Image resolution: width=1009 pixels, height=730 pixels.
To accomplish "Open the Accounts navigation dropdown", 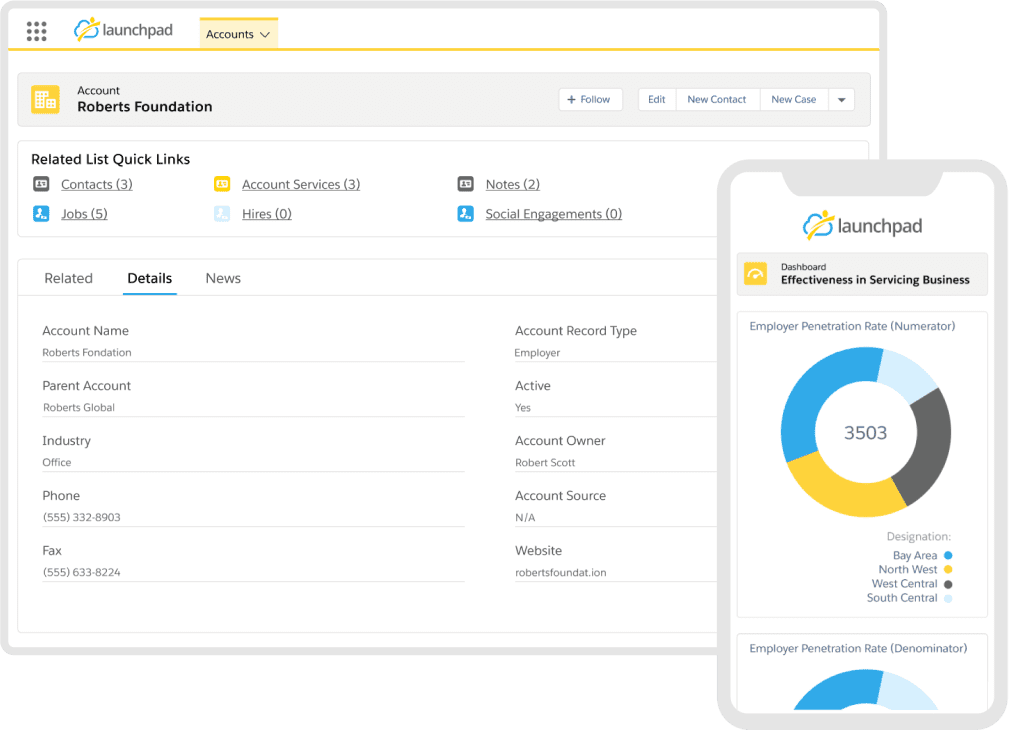I will pos(238,34).
